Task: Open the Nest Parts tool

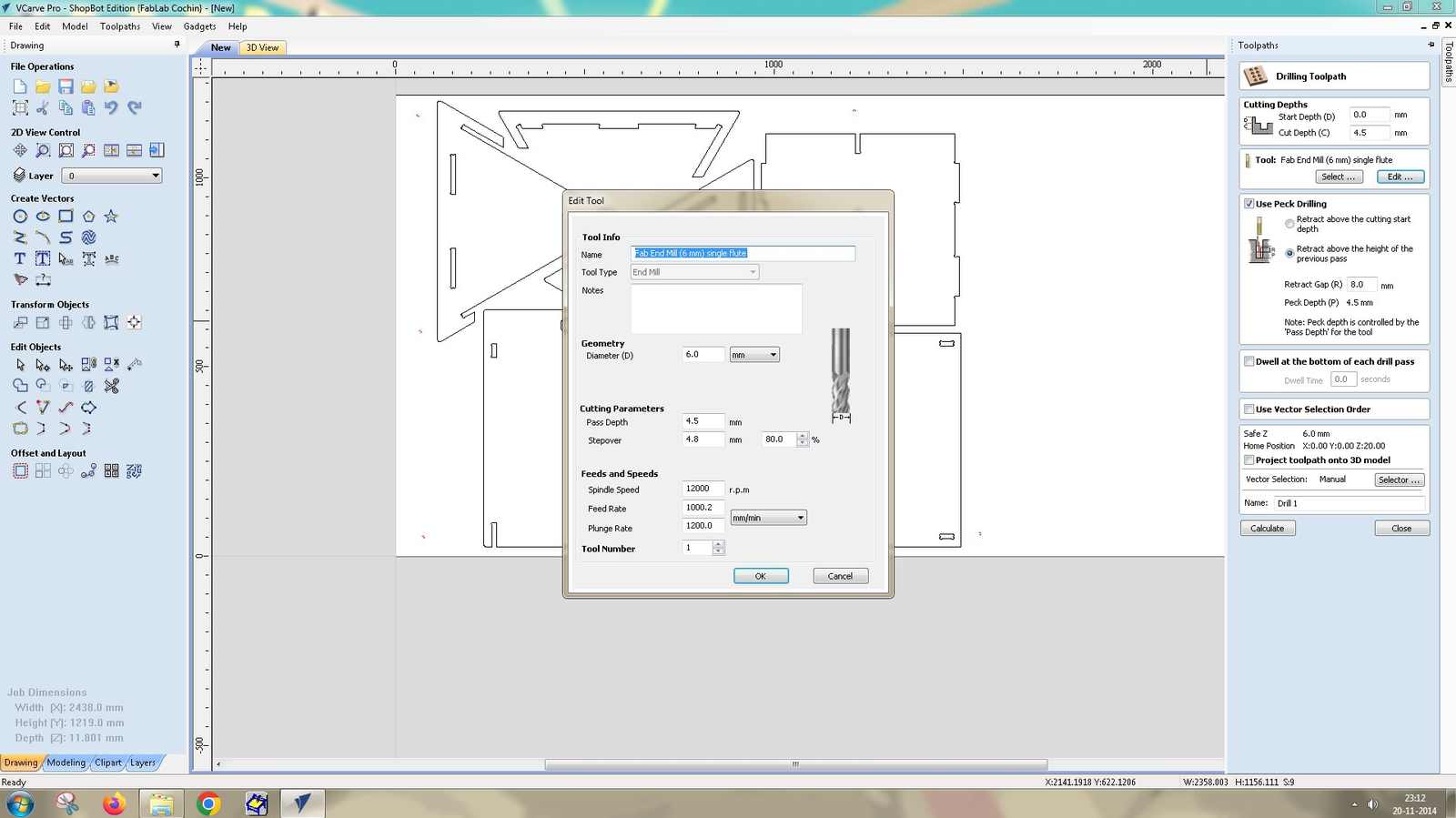Action: [x=134, y=471]
